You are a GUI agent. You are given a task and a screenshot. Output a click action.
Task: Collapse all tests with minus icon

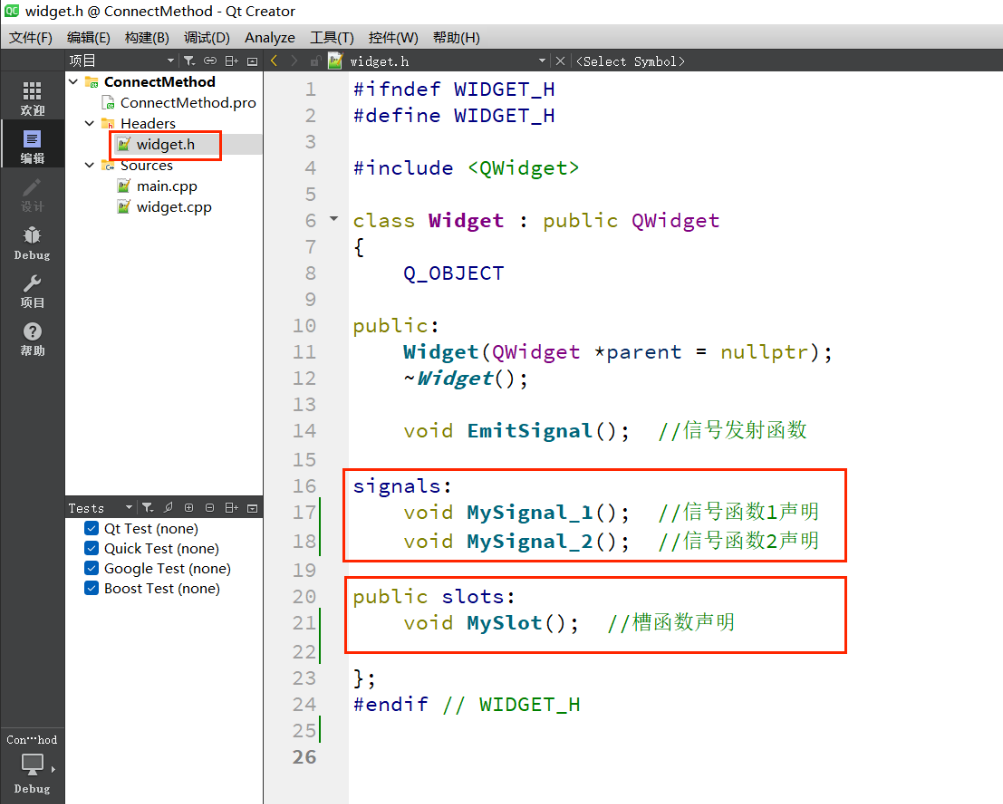(210, 508)
